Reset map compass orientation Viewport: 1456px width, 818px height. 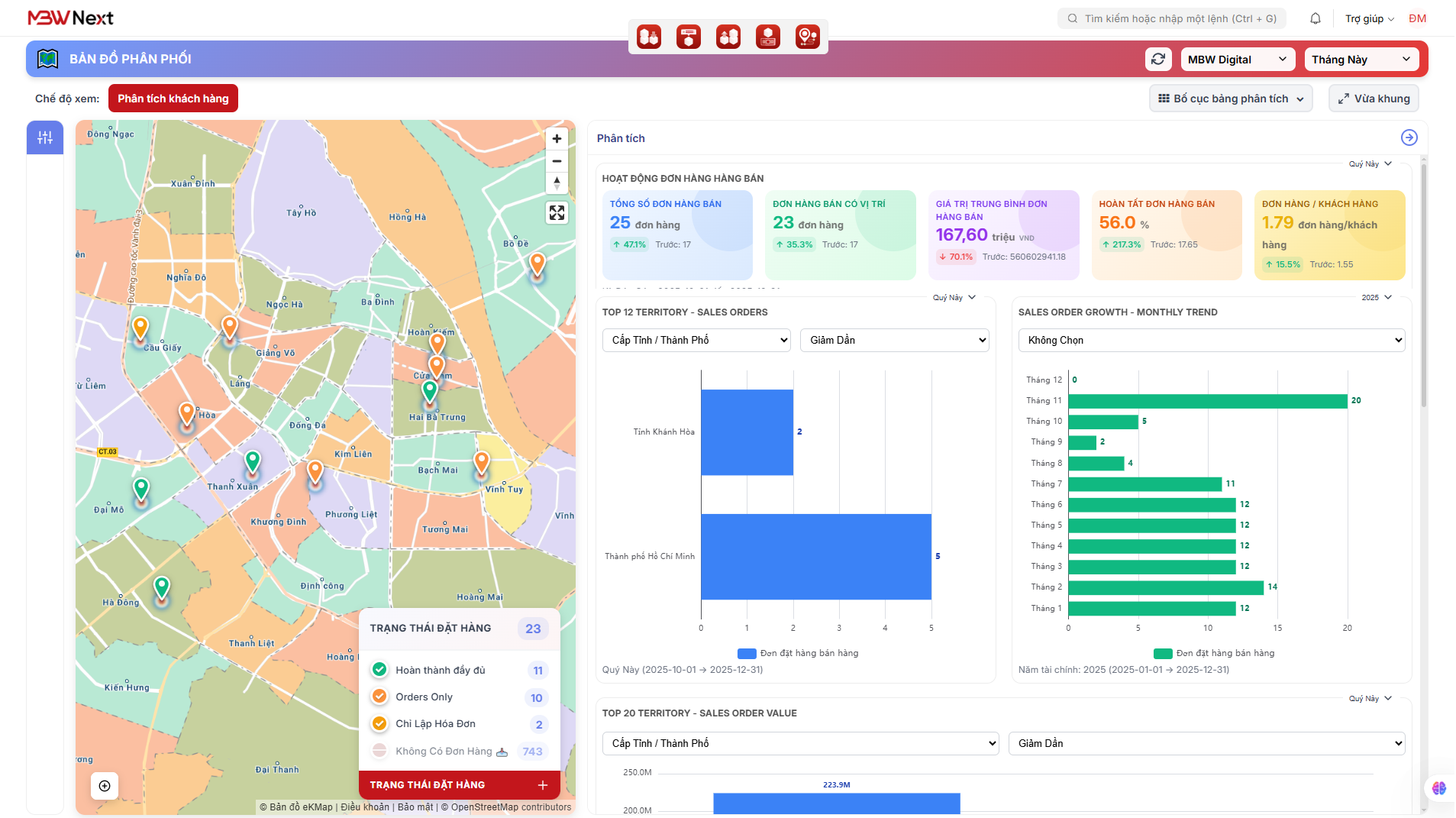click(x=557, y=183)
